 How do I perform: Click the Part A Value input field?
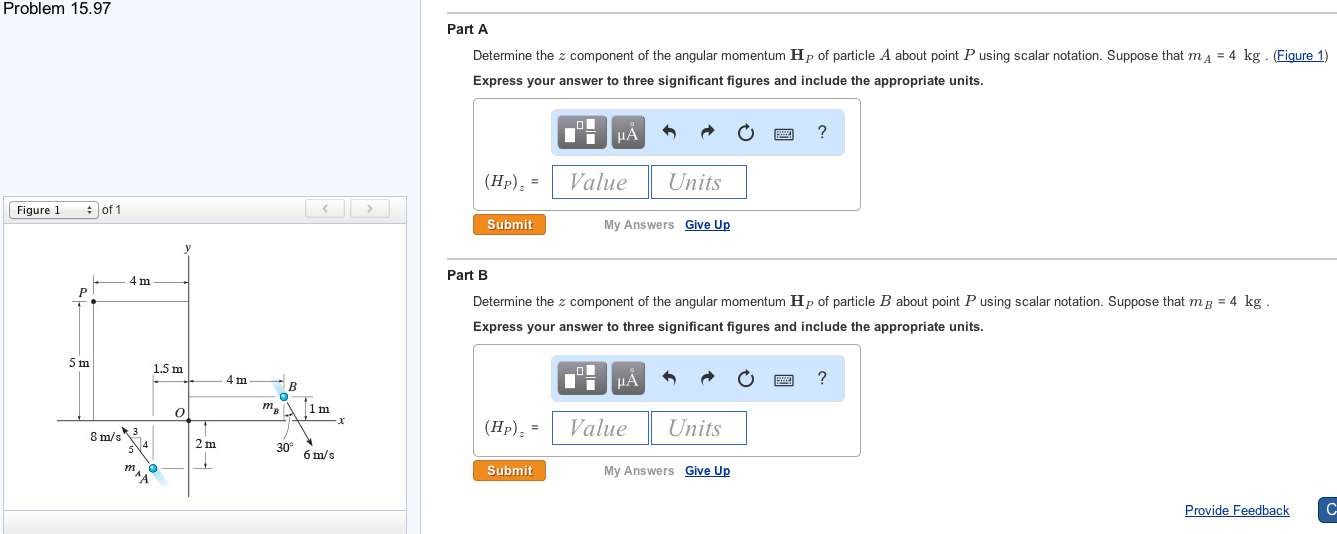[599, 182]
